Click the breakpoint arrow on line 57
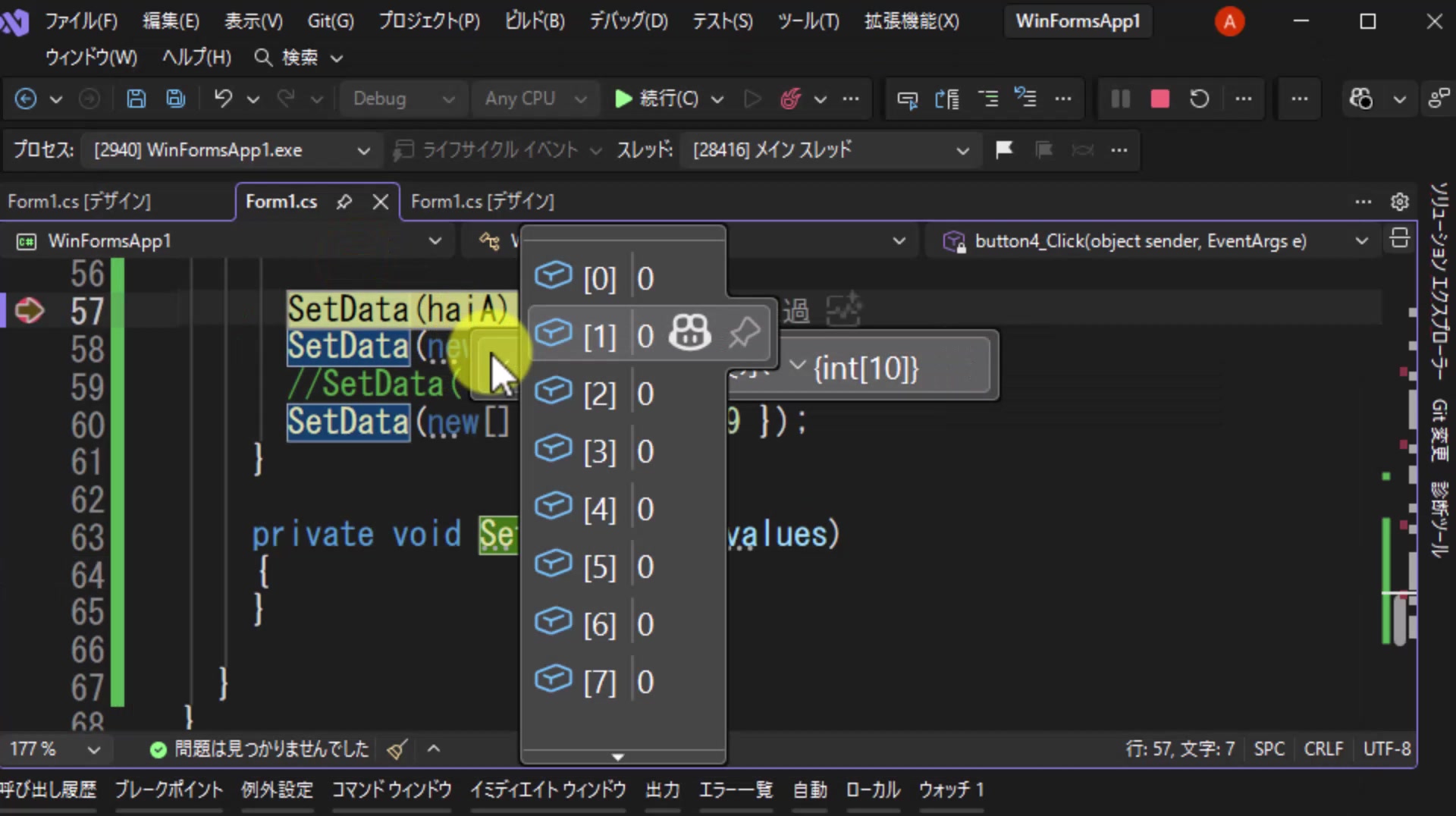Image resolution: width=1456 pixels, height=816 pixels. click(30, 310)
